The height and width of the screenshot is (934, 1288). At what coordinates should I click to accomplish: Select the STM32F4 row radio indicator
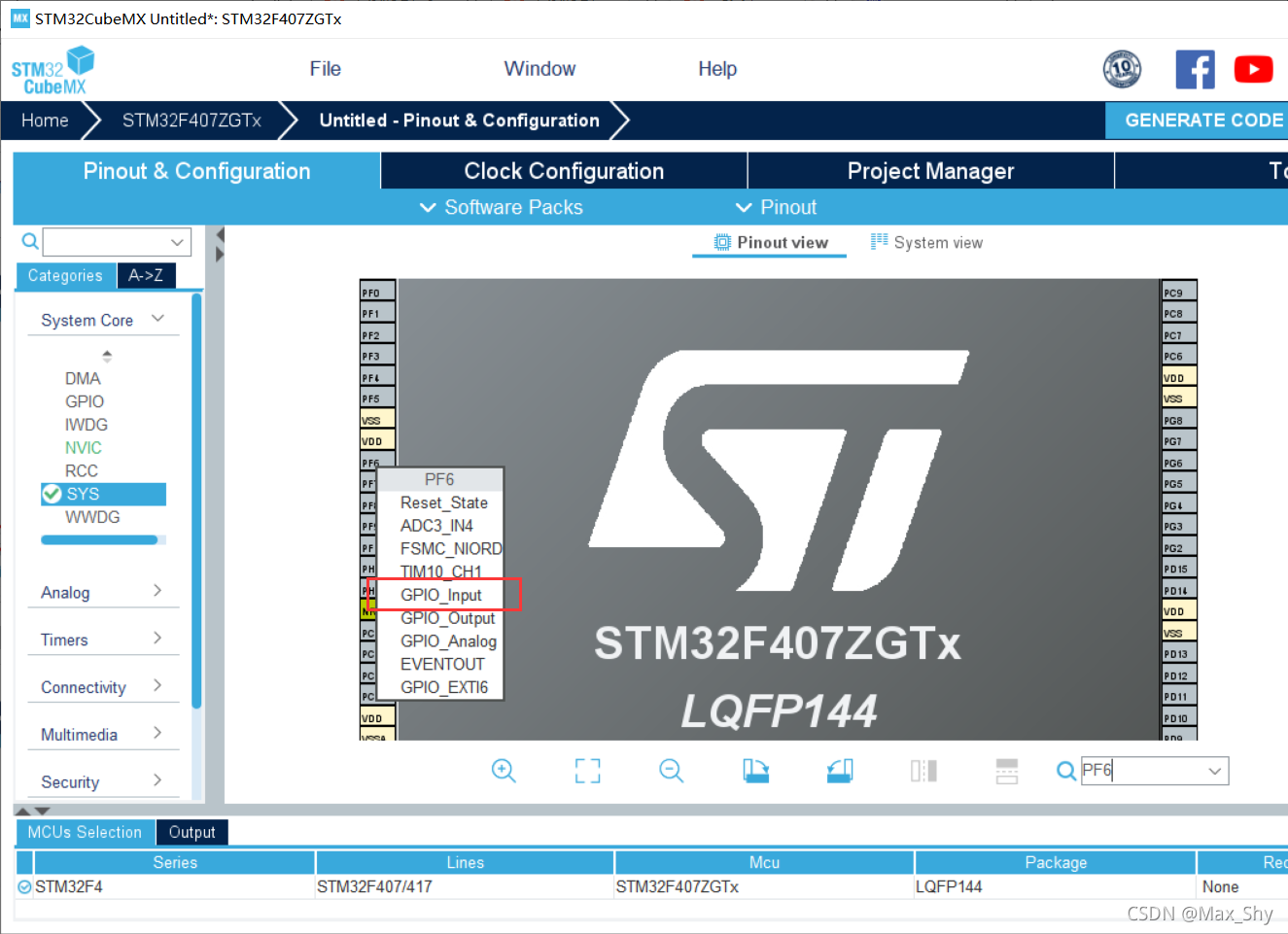click(x=24, y=886)
